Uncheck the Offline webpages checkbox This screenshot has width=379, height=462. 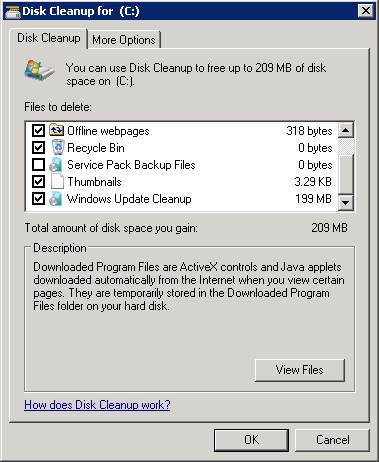(38, 130)
